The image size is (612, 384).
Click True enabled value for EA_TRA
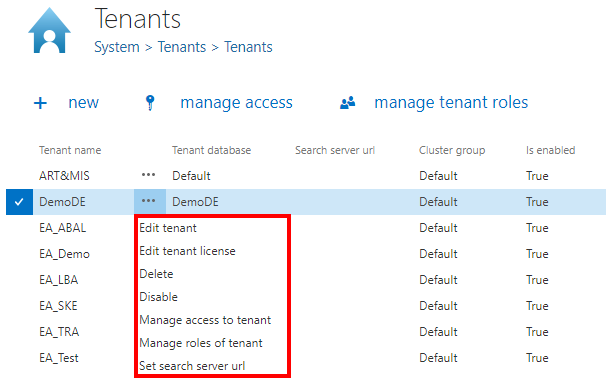click(537, 332)
